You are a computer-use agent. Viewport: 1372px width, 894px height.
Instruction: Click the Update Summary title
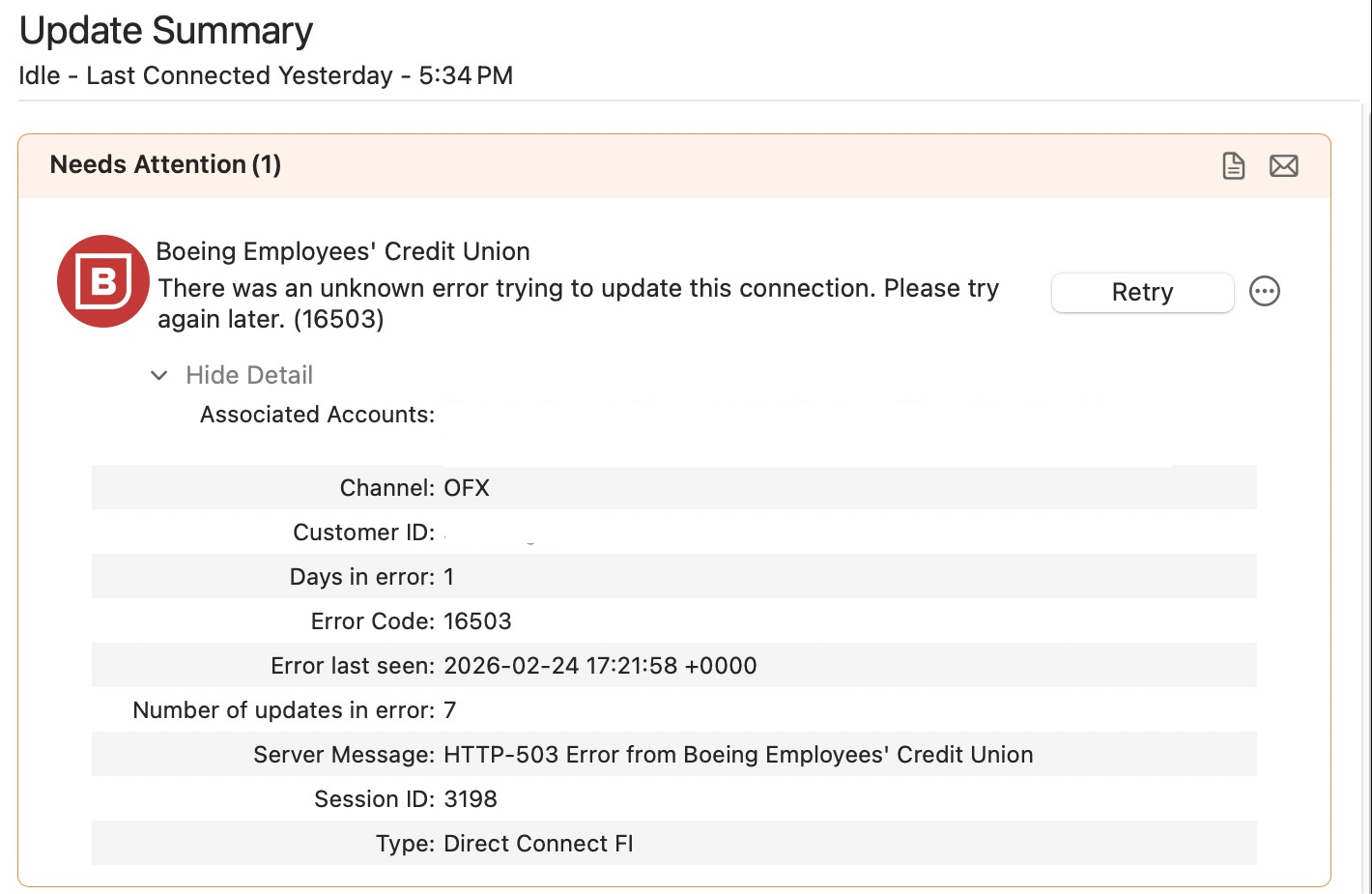pyautogui.click(x=165, y=30)
